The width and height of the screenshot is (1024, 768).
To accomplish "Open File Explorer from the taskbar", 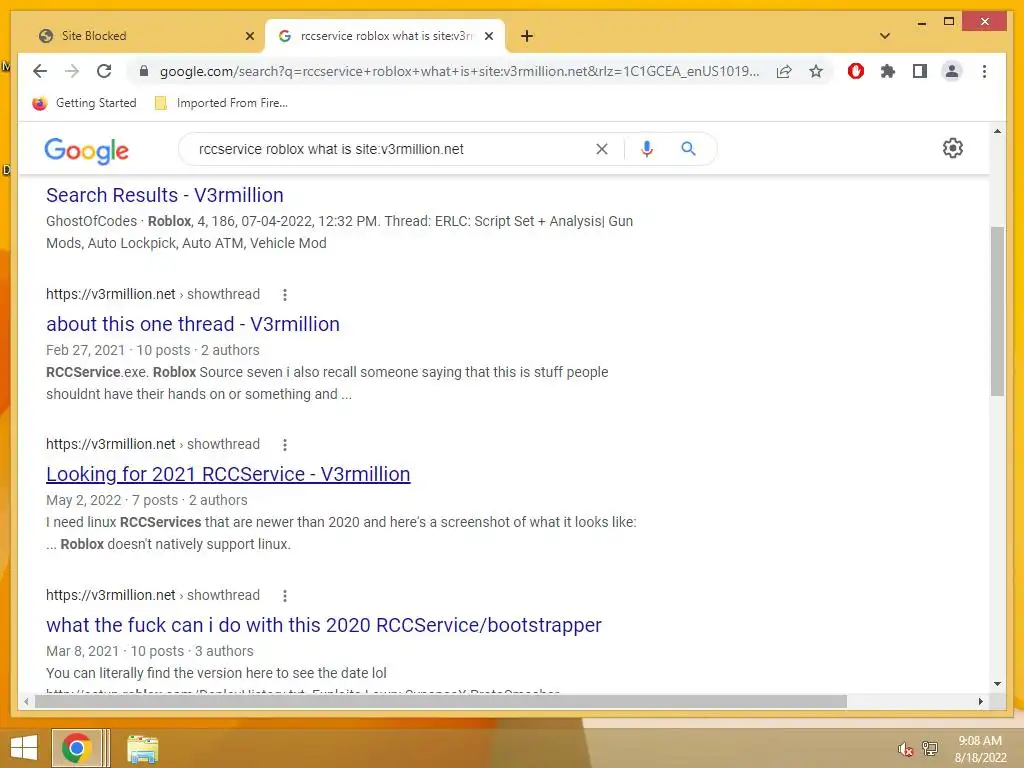I will 142,749.
